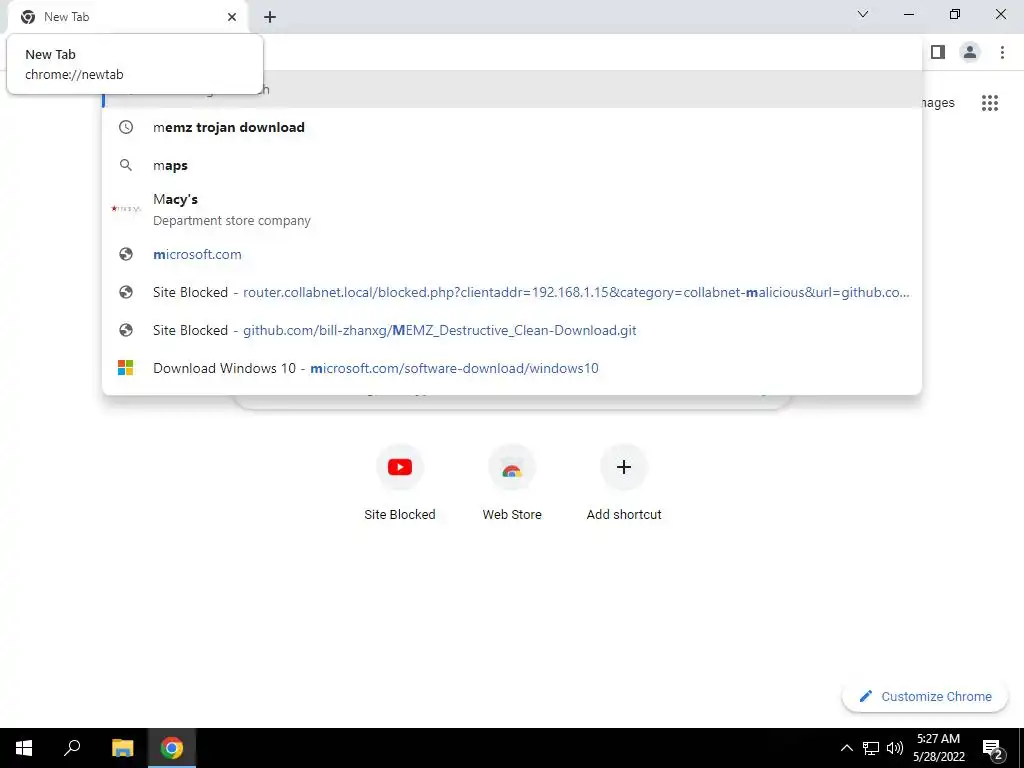Click the Site Blocked shortcut label

pos(400,515)
